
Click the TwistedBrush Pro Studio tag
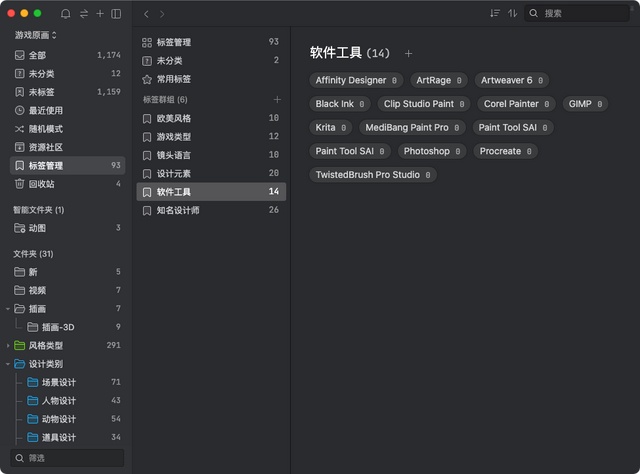(x=373, y=175)
